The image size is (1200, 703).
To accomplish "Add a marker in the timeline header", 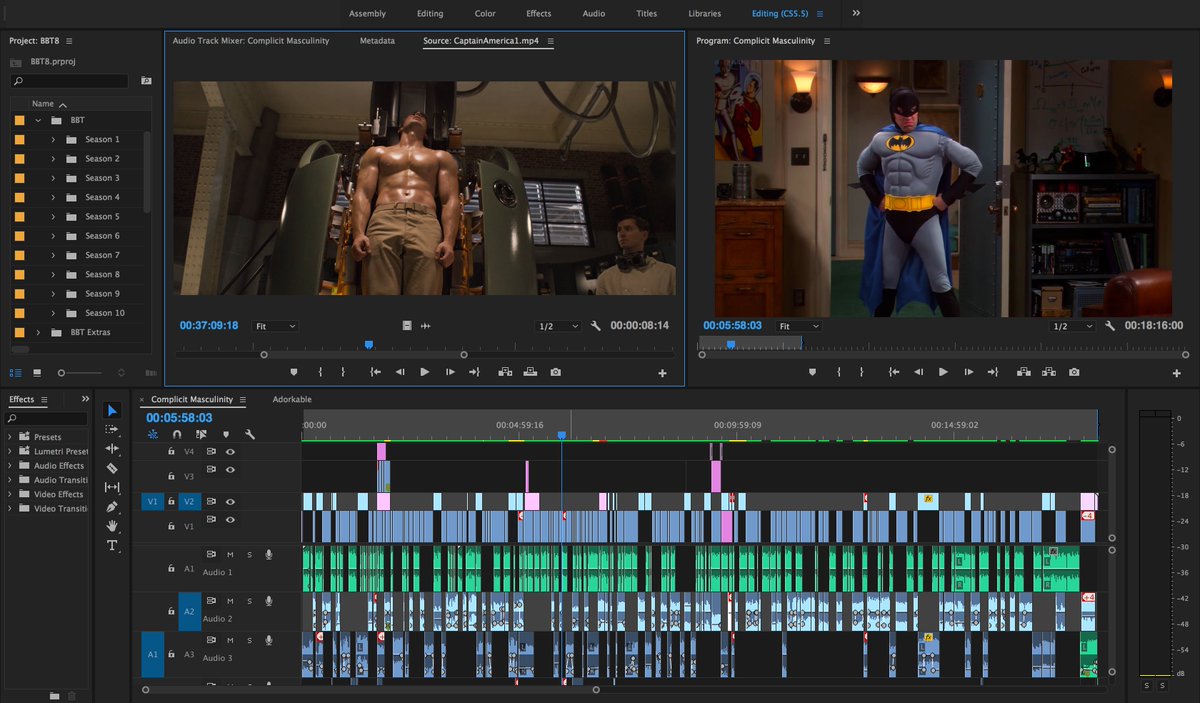I will pyautogui.click(x=226, y=435).
